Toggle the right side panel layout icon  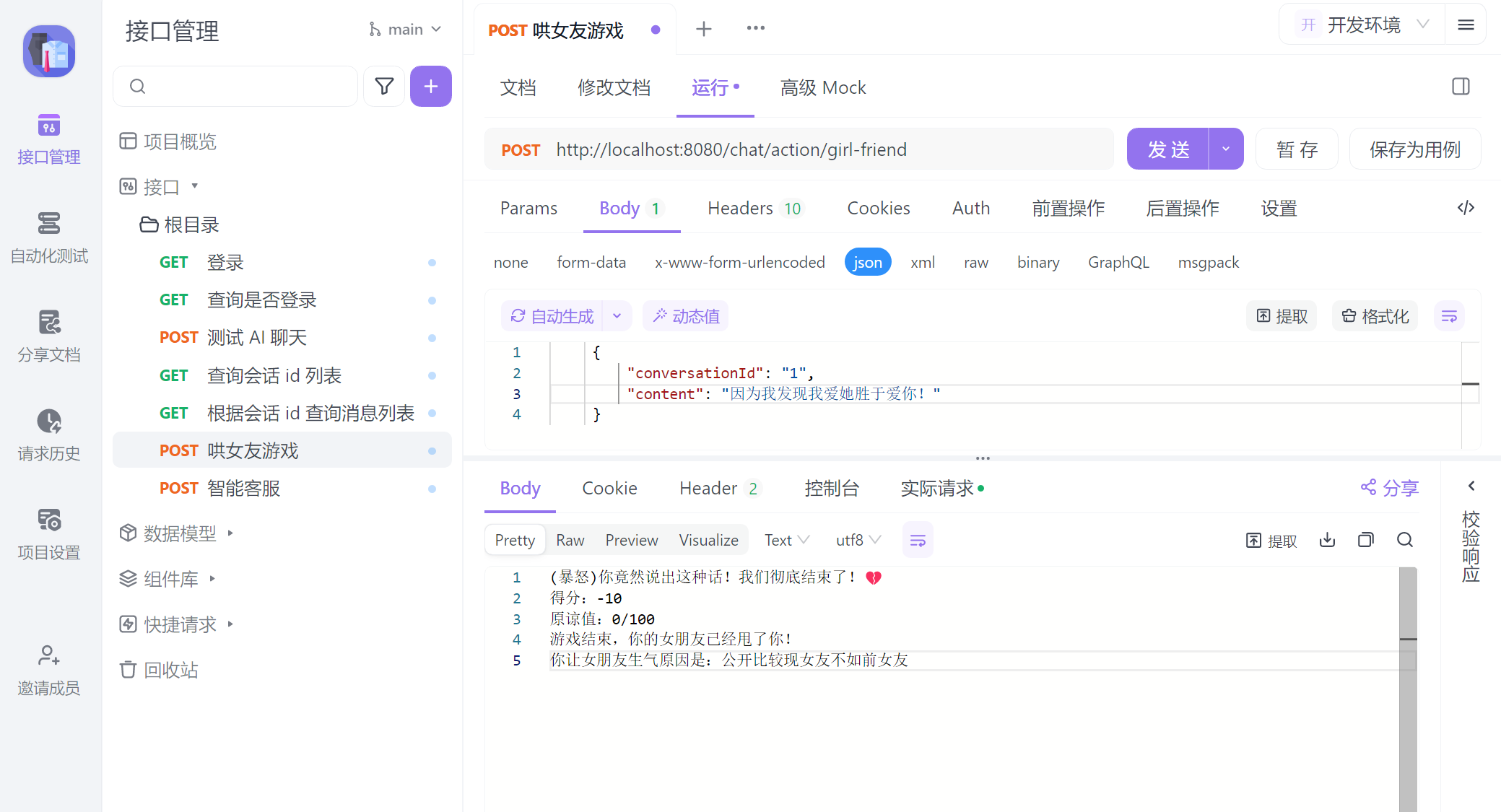coord(1461,87)
